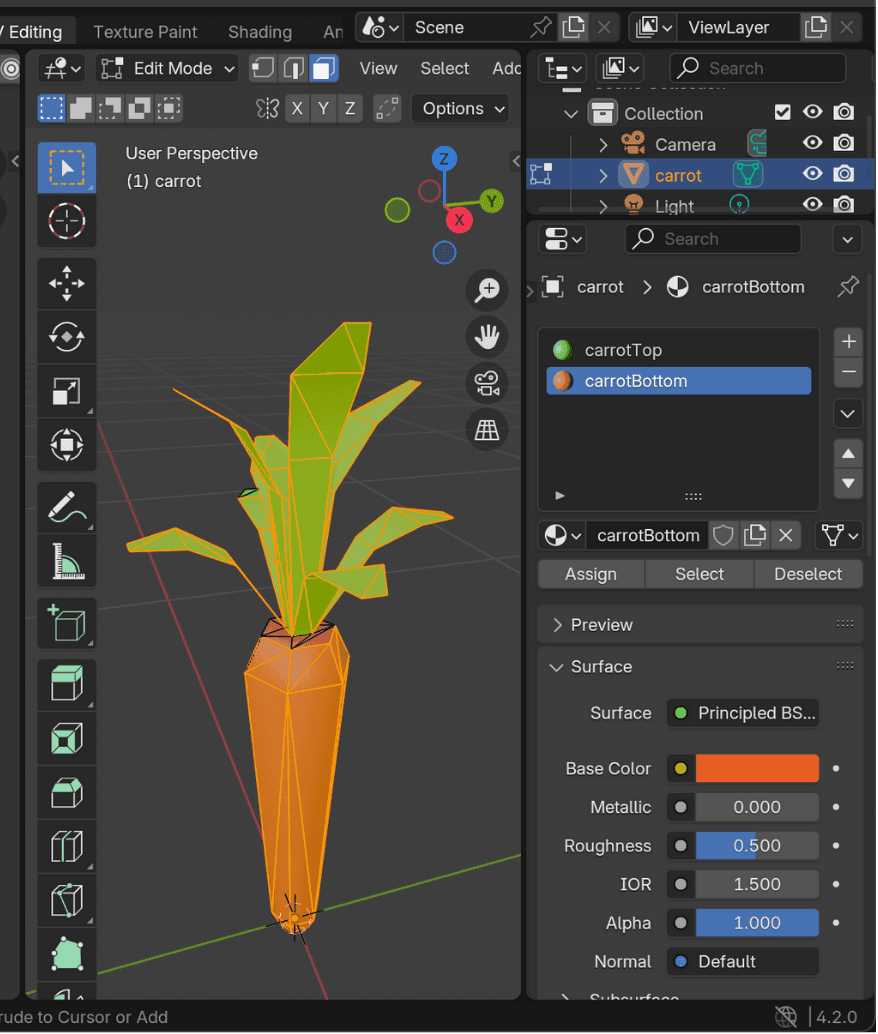Switch to face select mode

point(323,68)
